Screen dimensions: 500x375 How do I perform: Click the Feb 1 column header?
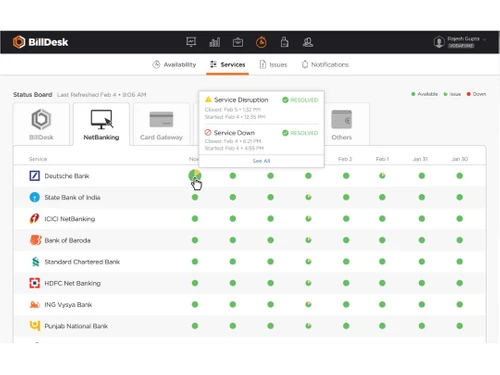click(382, 159)
